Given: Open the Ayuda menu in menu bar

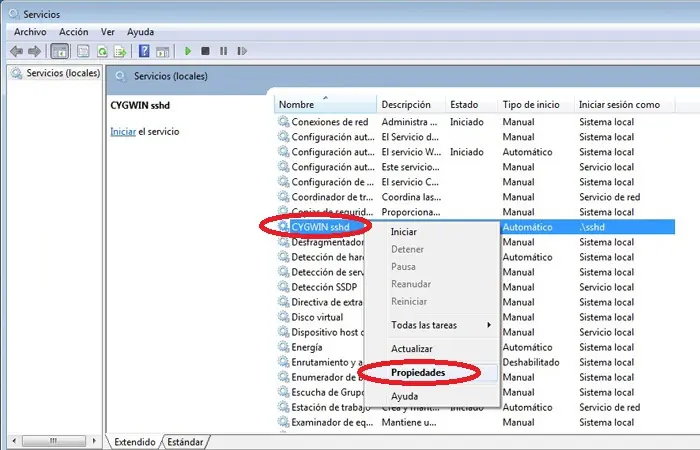Looking at the screenshot, I should coord(140,32).
